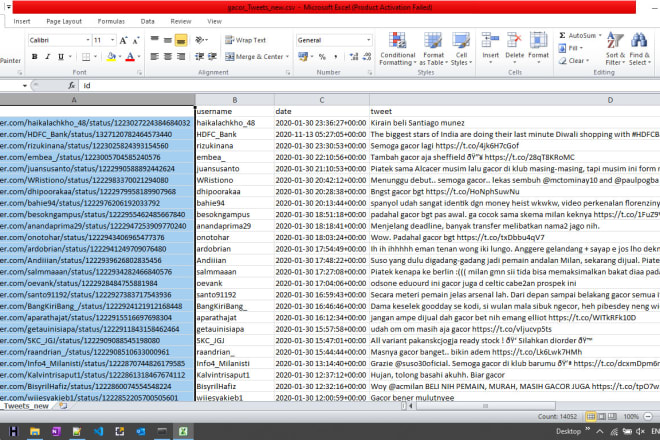
Task: Click AutoSum
Action: coord(577,35)
